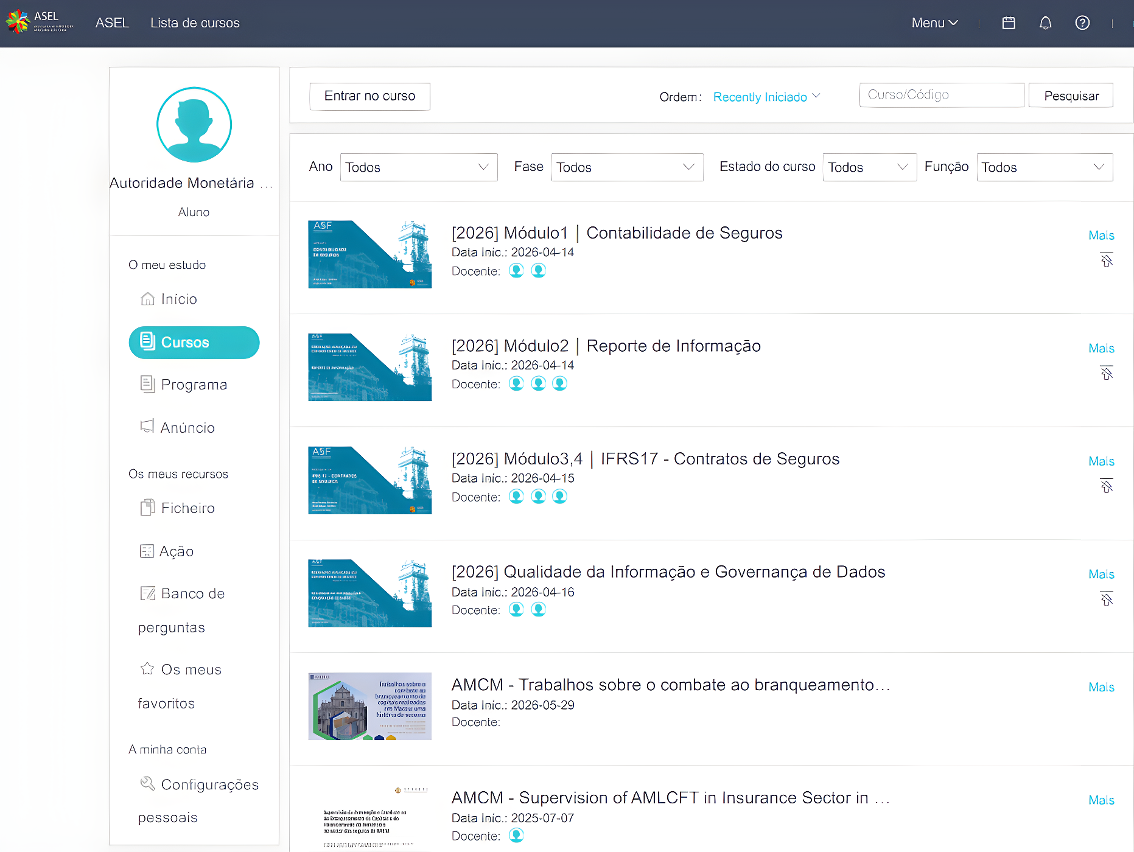Pin Módulo1 Contabilidade de Seguros course to top
This screenshot has width=1134, height=852.
coord(1107,260)
